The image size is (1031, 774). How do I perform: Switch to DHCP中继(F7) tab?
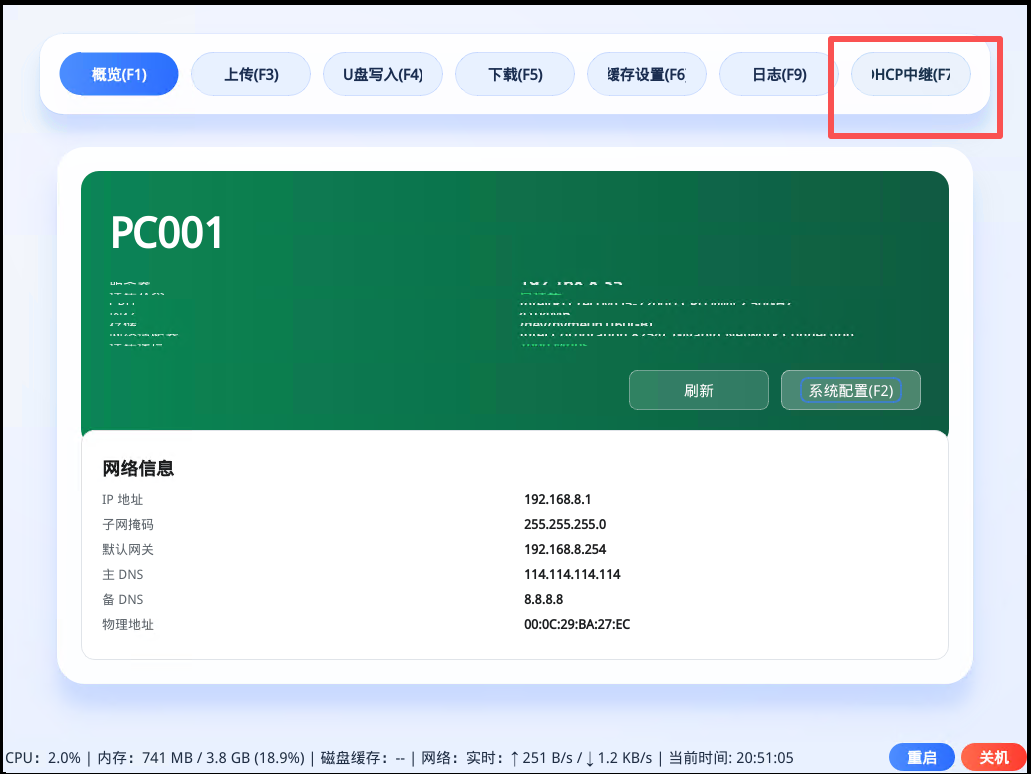click(910, 74)
